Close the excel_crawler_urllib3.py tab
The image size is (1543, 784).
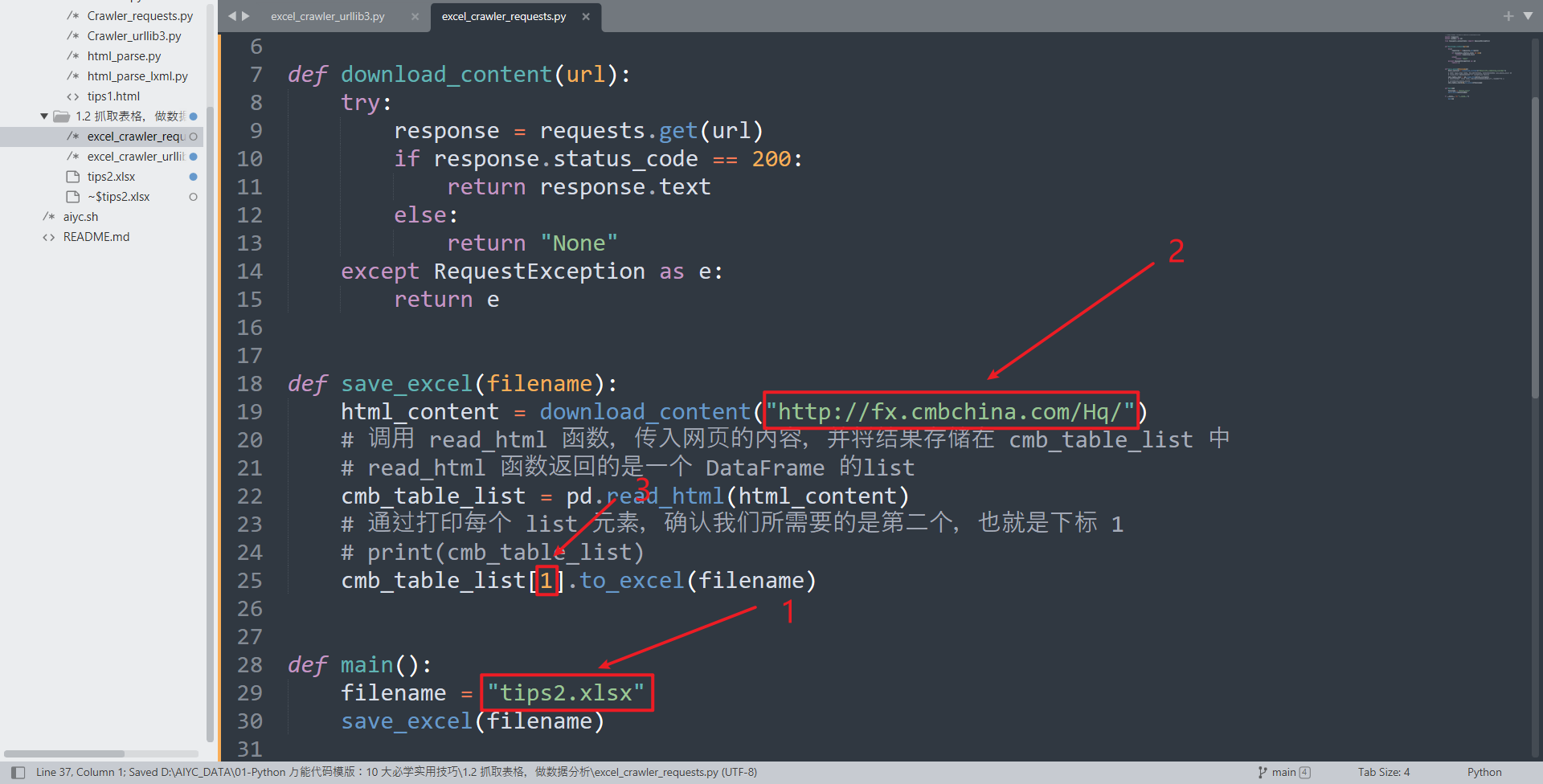tap(415, 16)
